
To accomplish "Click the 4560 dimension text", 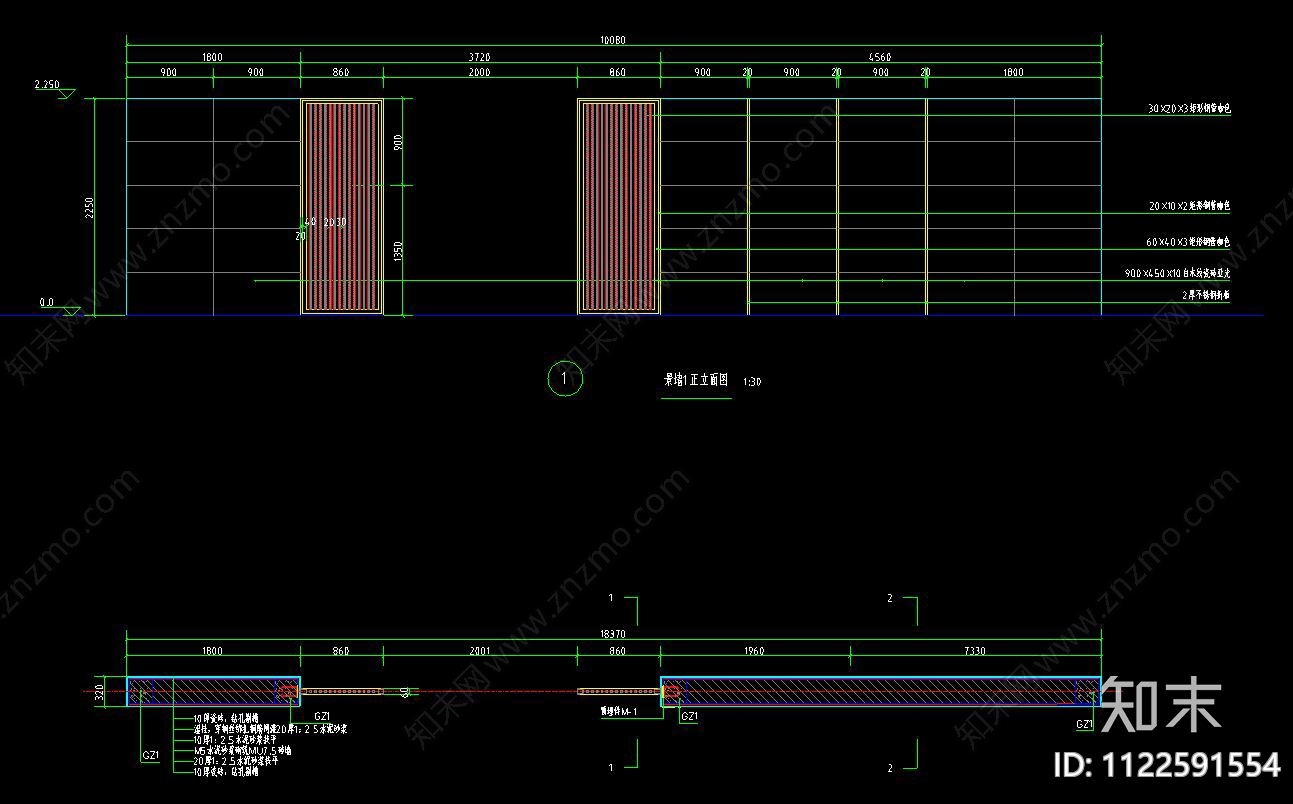I will tap(880, 57).
